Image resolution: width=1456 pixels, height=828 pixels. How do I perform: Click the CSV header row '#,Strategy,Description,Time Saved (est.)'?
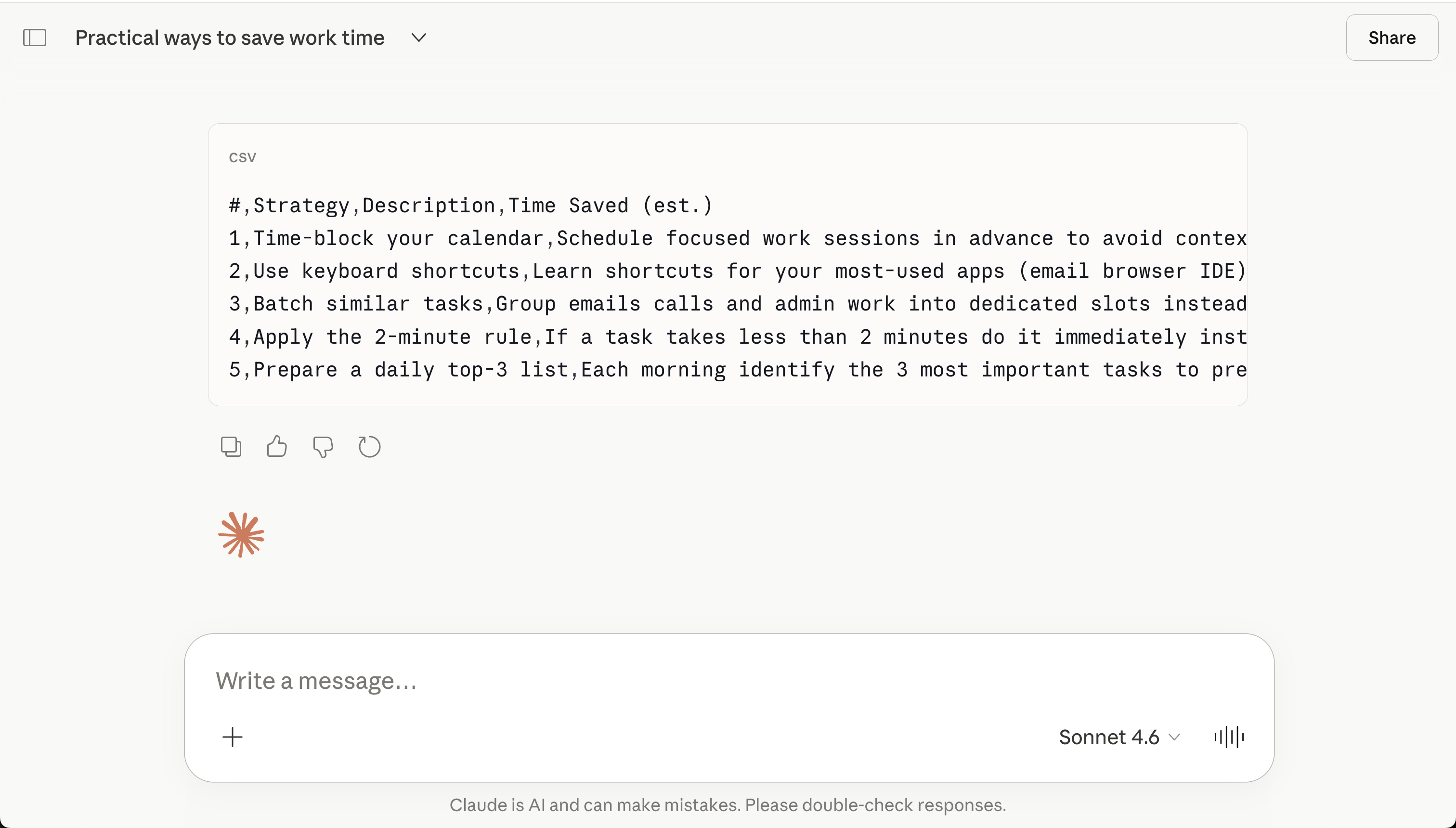click(x=470, y=205)
